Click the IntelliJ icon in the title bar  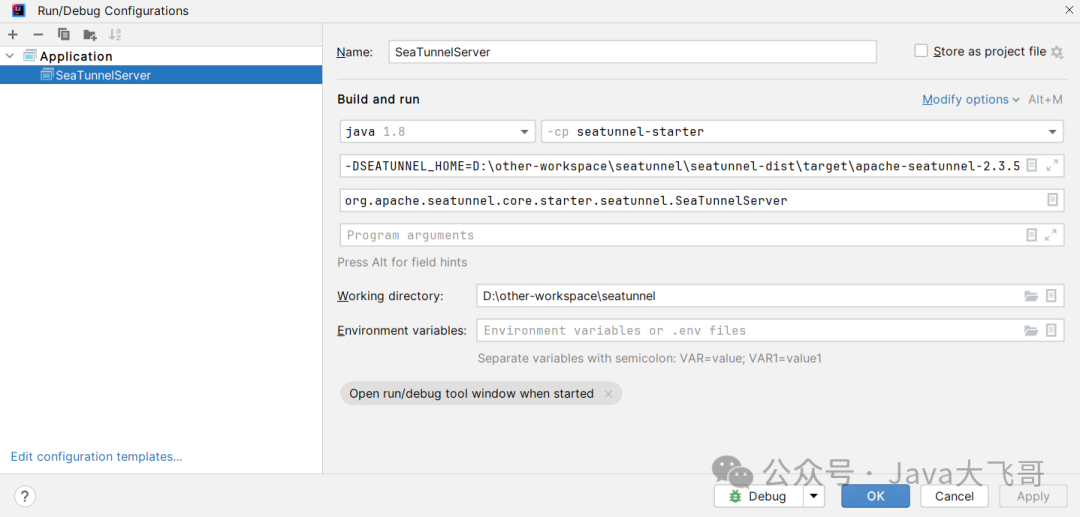click(19, 10)
